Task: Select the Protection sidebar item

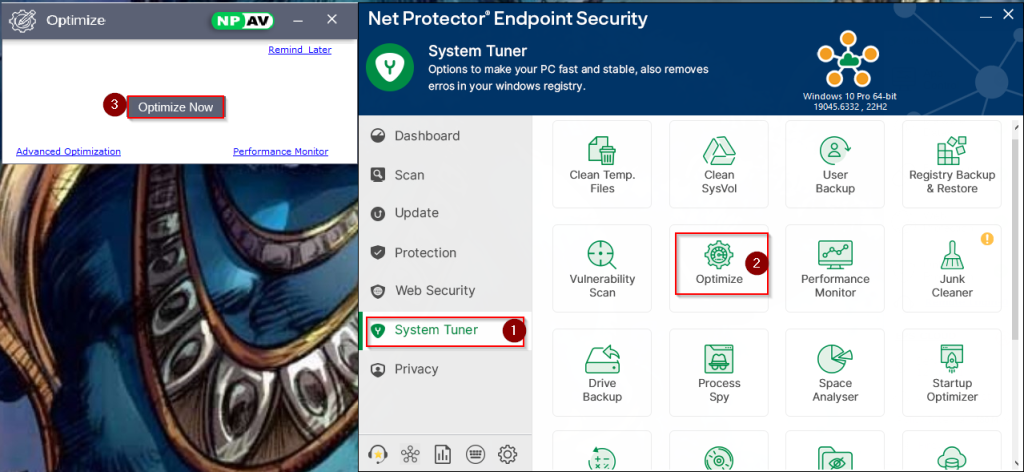Action: pos(425,253)
